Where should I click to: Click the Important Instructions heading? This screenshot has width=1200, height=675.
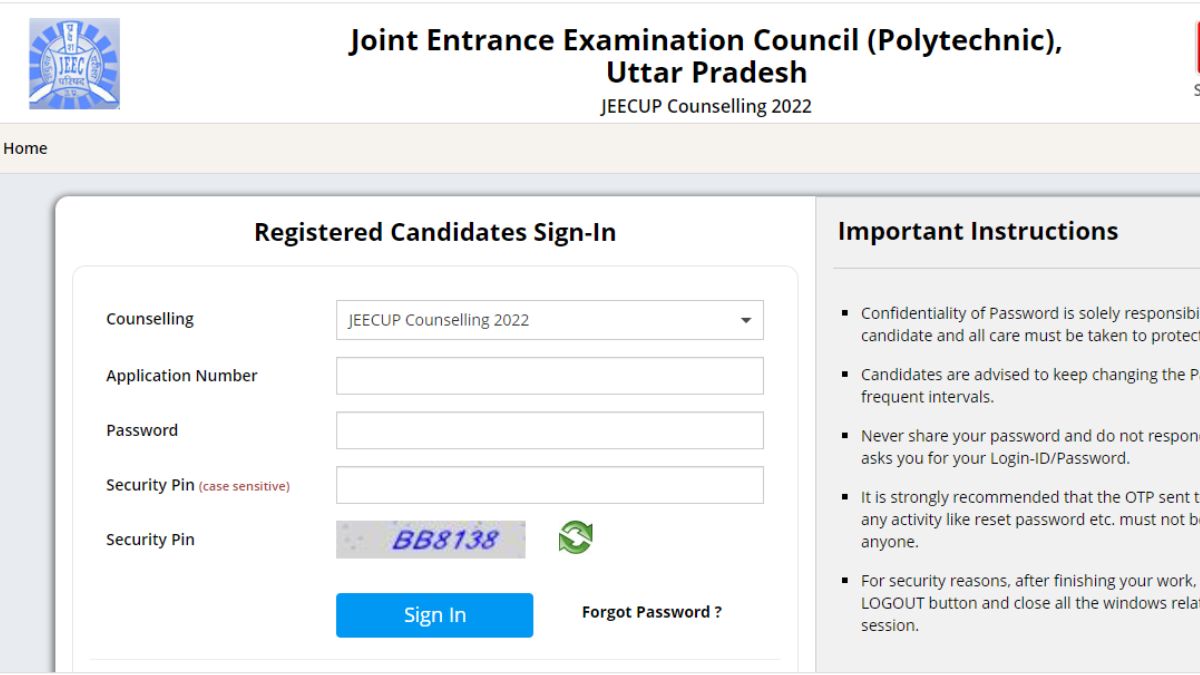coord(977,231)
